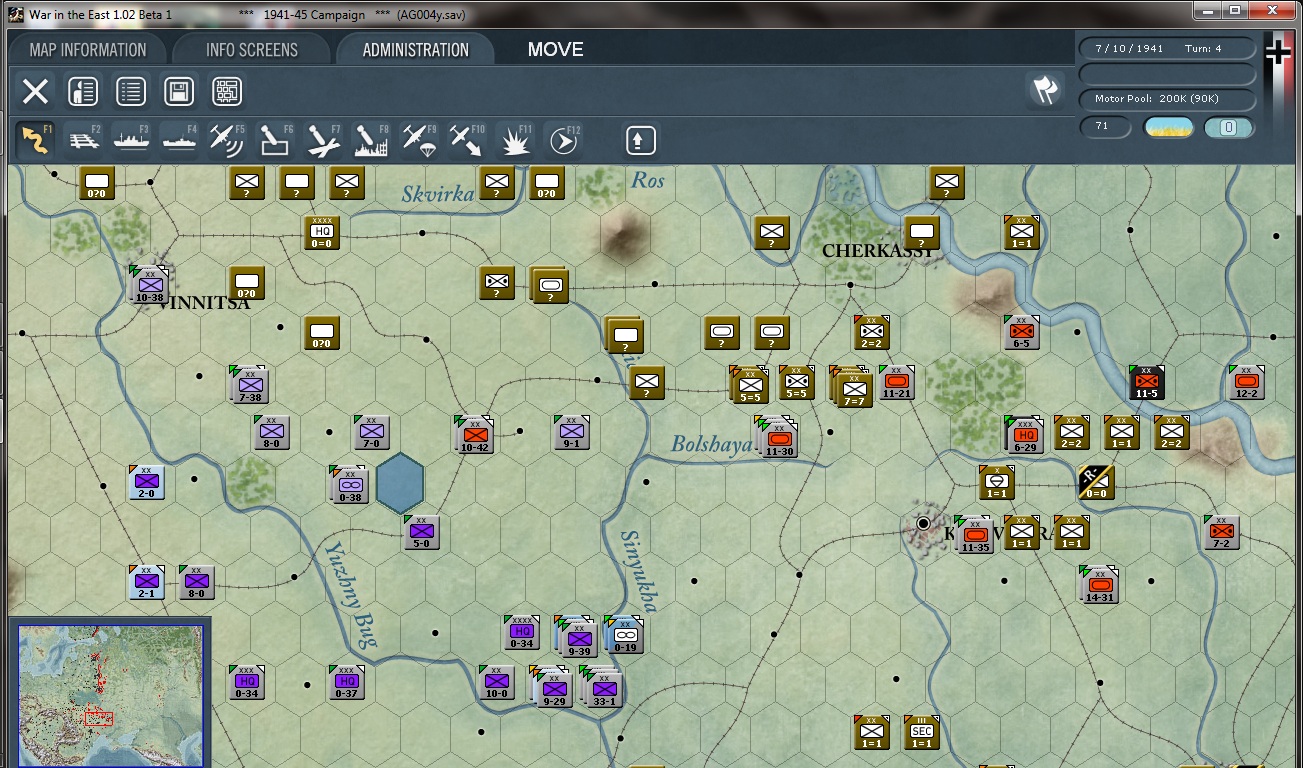
Task: Click the Motor Pool: 200K (90K) readout
Action: coord(1167,99)
